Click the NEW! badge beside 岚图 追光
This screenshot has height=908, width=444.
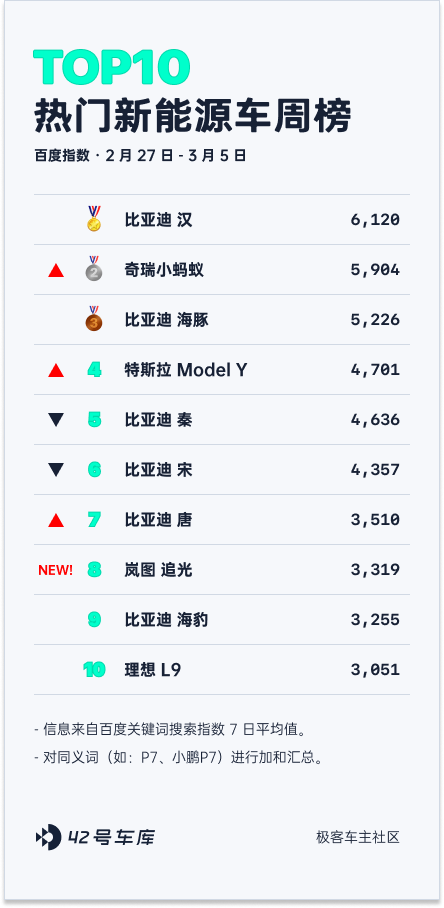coord(56,570)
